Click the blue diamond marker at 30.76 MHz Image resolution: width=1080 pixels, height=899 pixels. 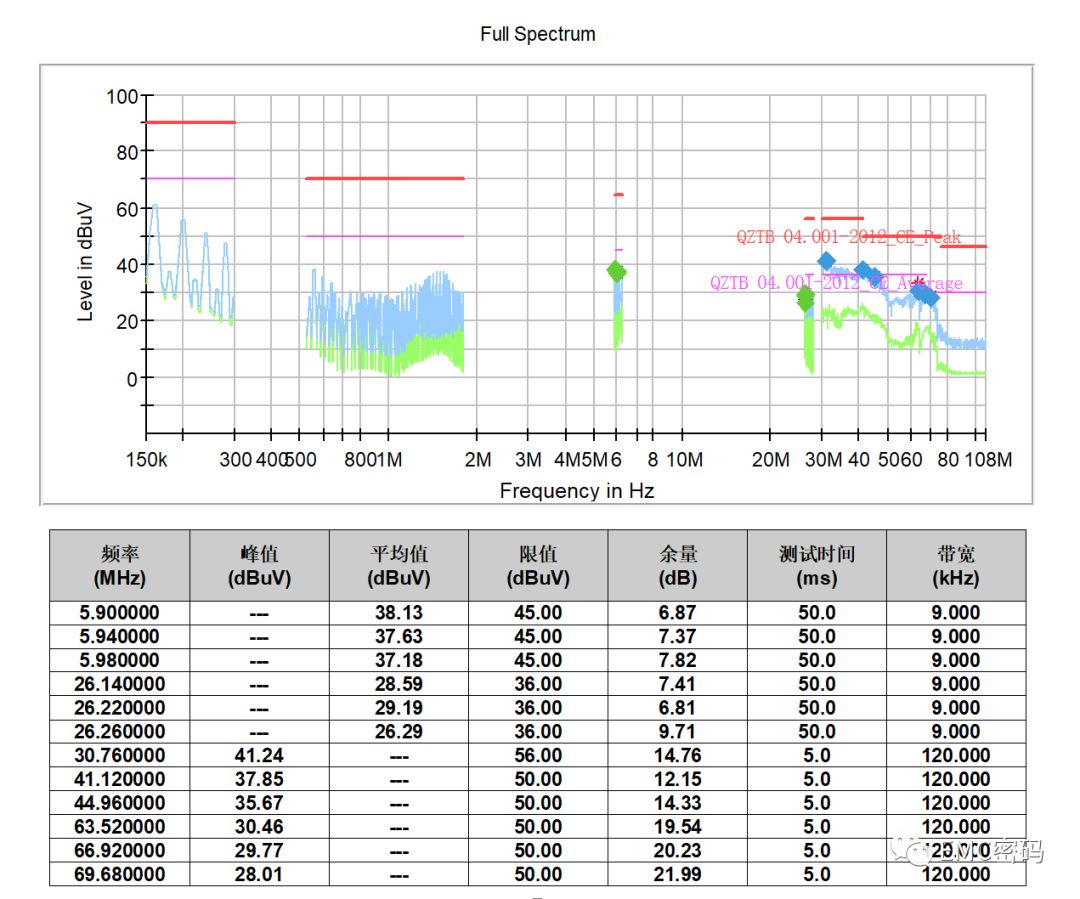(x=826, y=261)
